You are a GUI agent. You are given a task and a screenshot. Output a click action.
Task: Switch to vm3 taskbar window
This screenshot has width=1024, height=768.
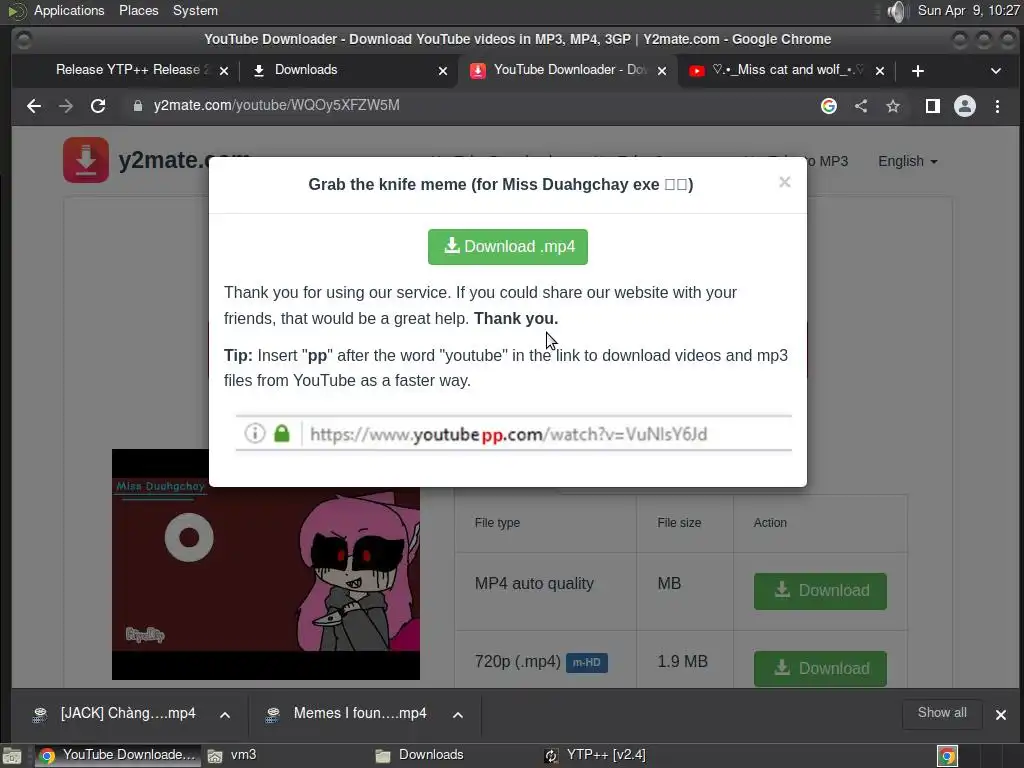[x=285, y=755]
